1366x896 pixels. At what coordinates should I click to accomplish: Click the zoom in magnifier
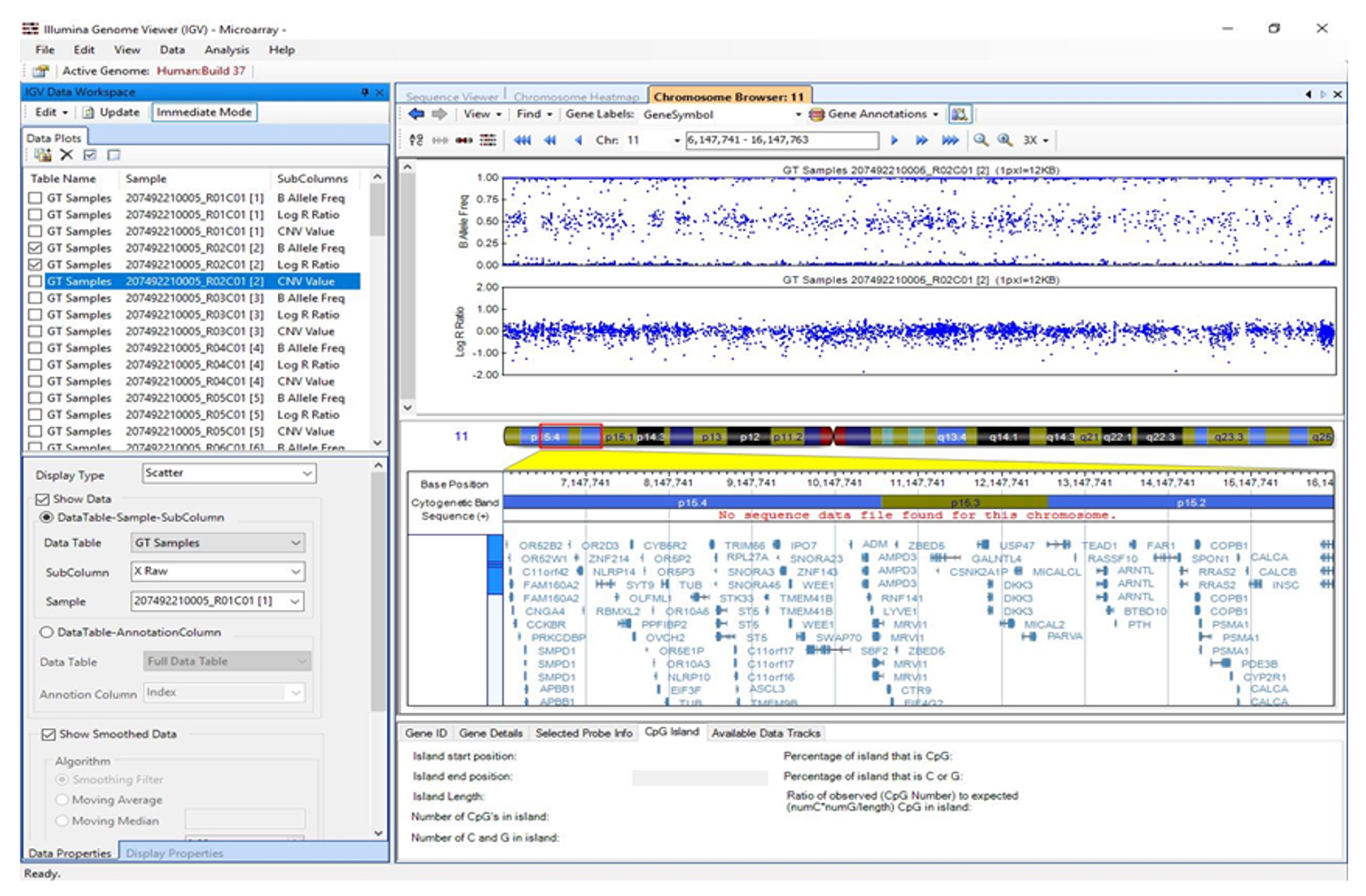tap(1004, 140)
